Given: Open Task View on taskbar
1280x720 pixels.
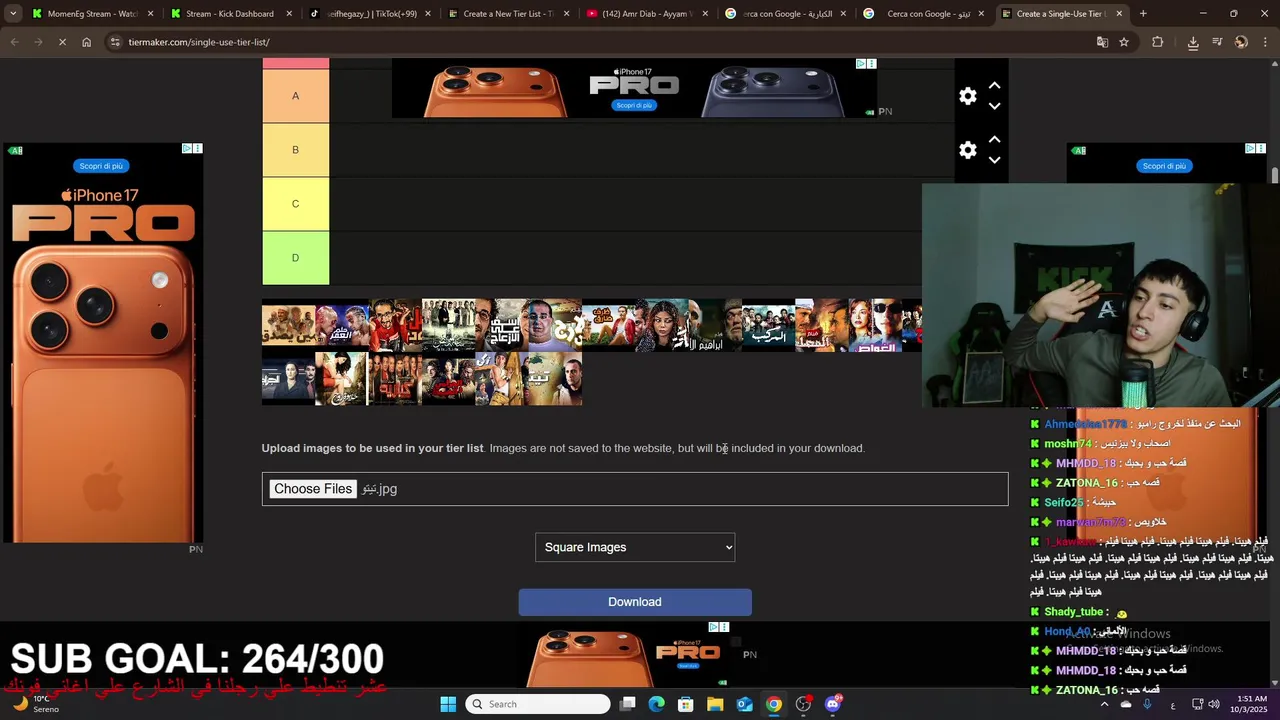Looking at the screenshot, I should point(627,704).
